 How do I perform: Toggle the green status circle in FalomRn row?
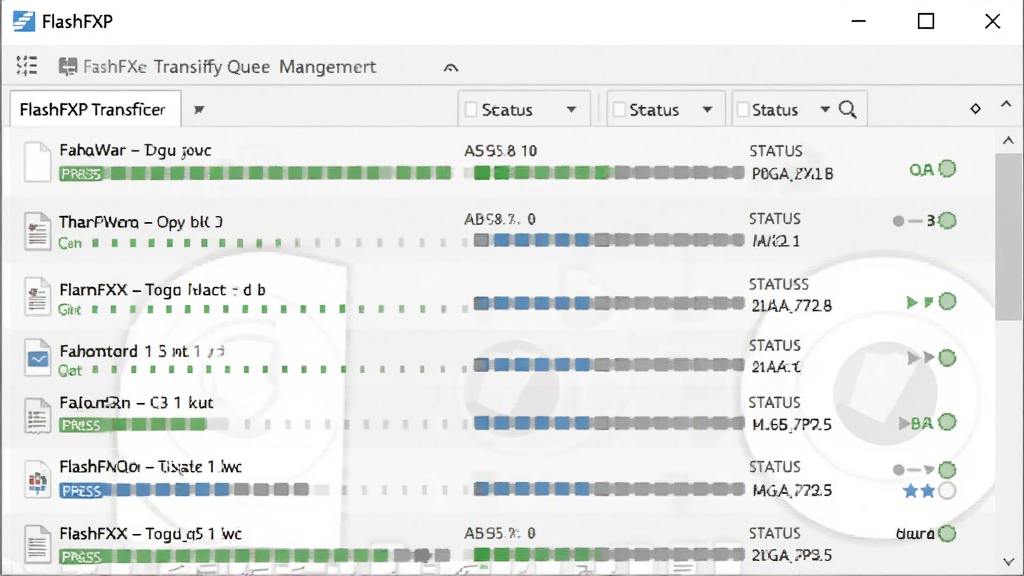[x=947, y=423]
